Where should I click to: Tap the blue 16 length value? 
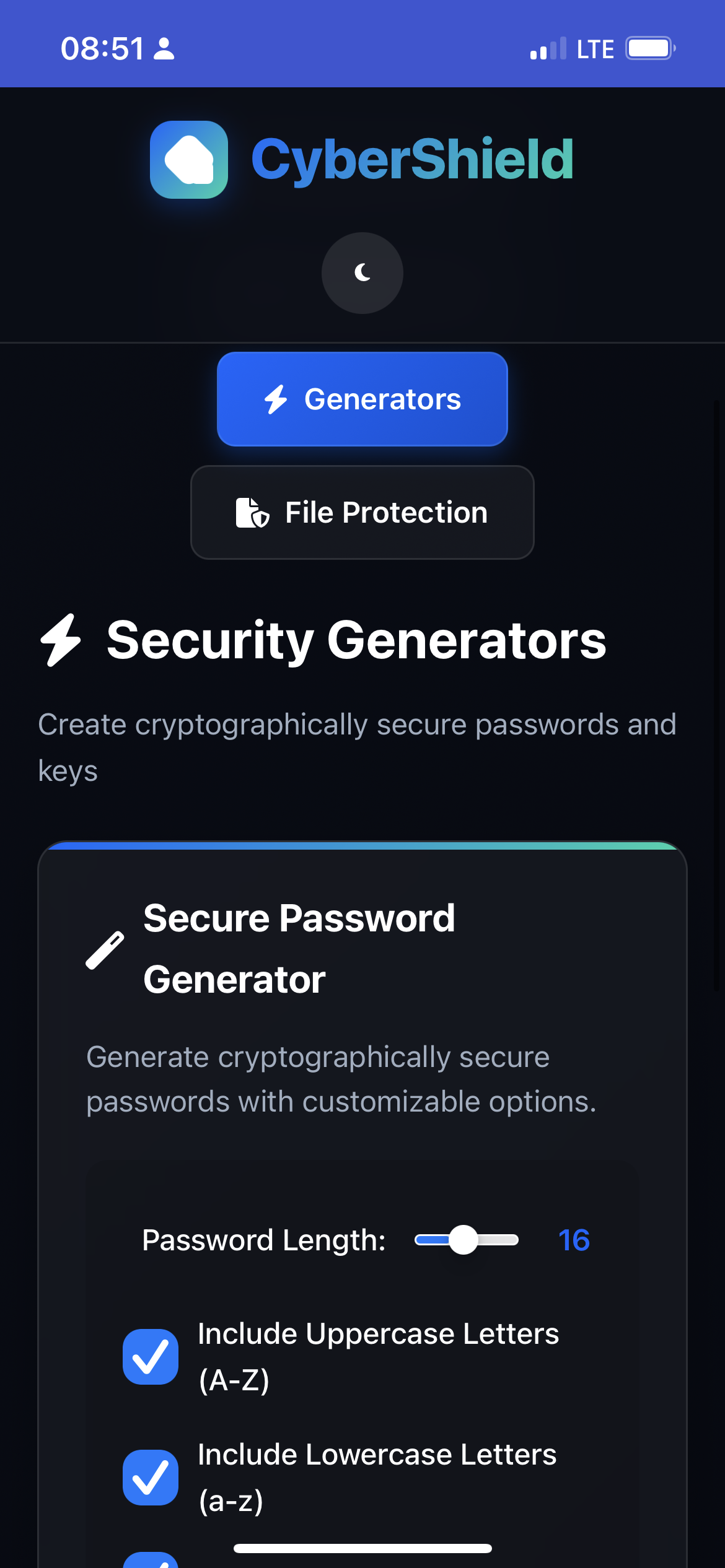(x=574, y=1240)
